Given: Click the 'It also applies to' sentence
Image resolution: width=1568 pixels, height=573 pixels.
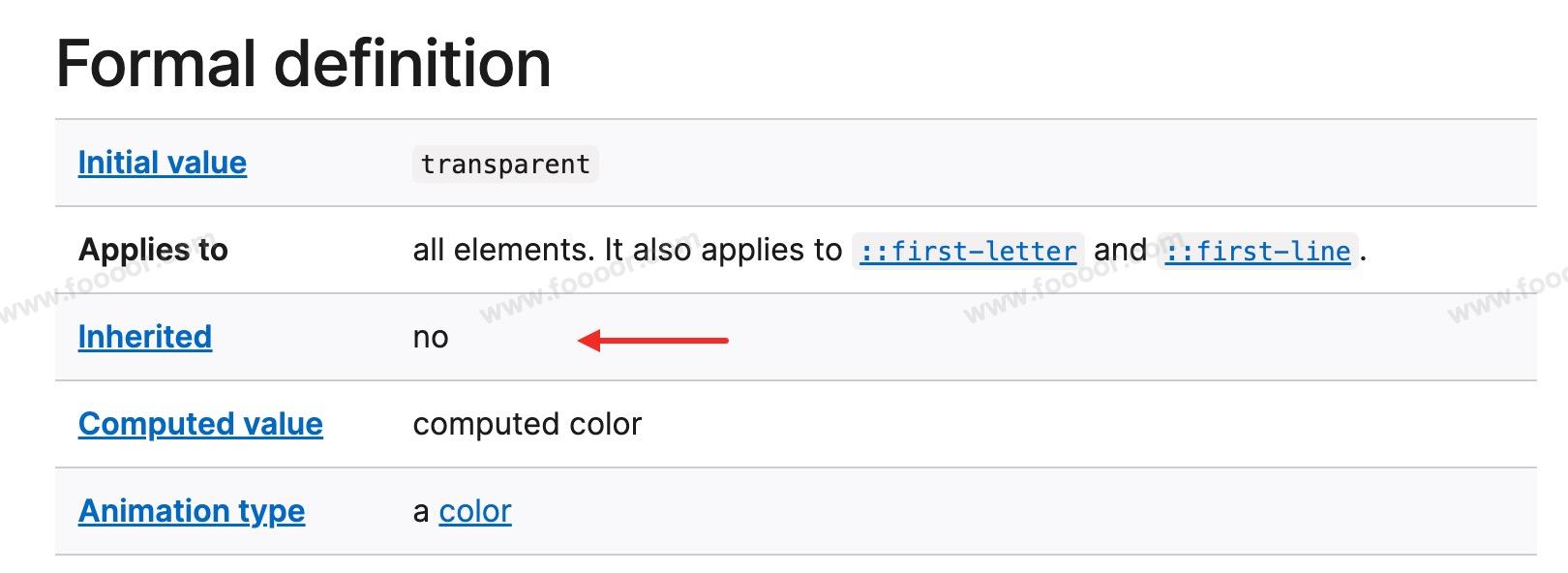Looking at the screenshot, I should point(723,250).
